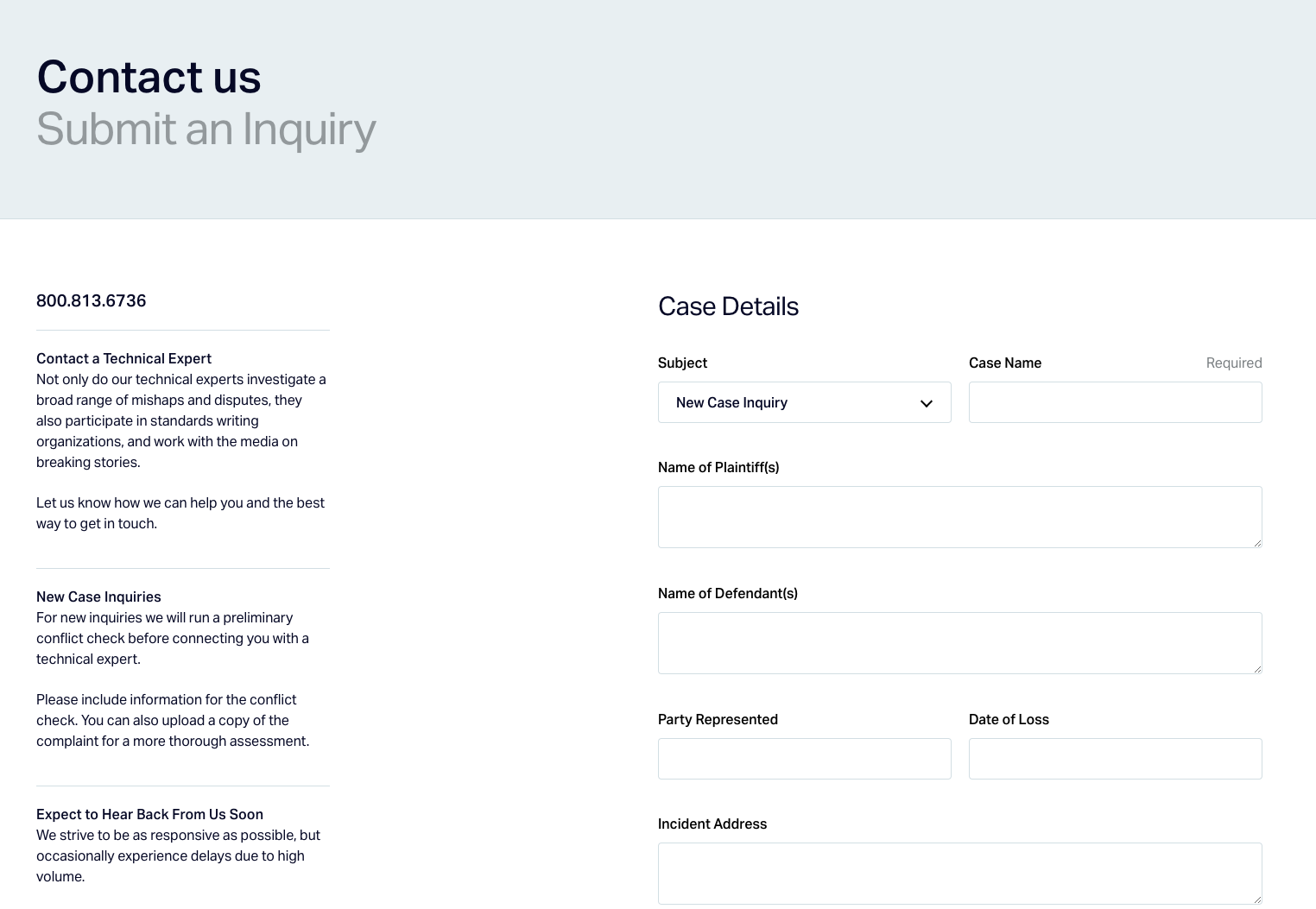Click into the Name of Defendant(s) text area
The image size is (1316, 909).
(x=959, y=642)
